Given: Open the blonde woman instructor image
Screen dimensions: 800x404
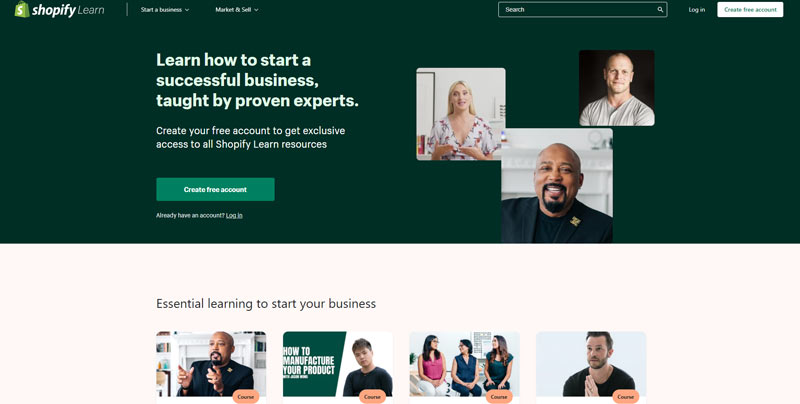Looking at the screenshot, I should (461, 114).
